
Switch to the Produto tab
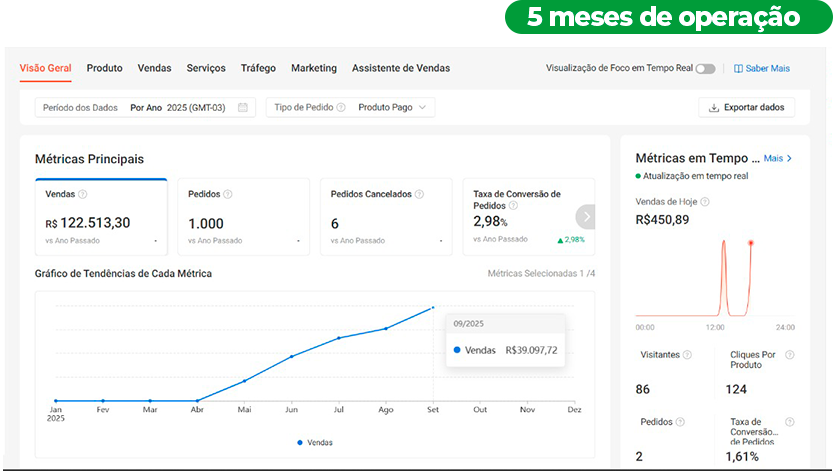click(x=104, y=68)
